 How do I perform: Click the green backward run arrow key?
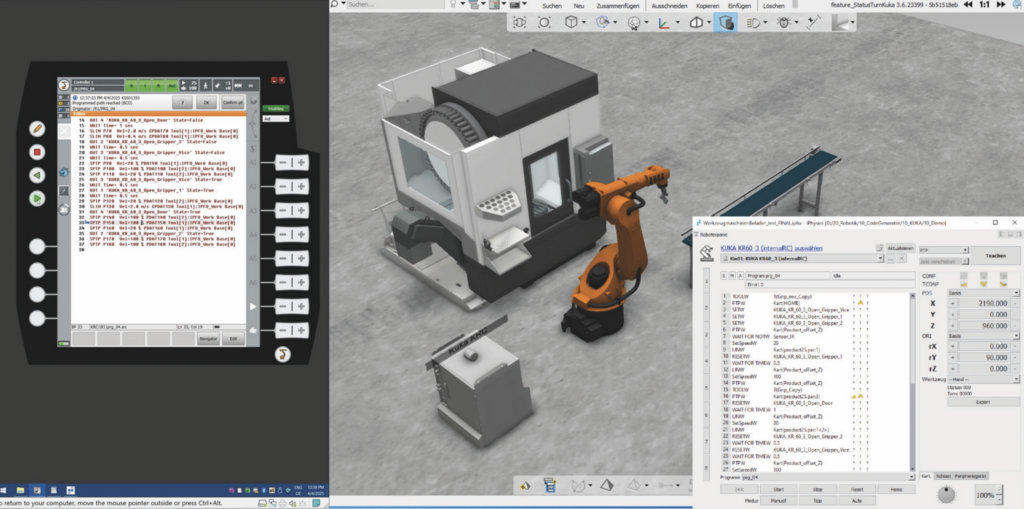37,174
